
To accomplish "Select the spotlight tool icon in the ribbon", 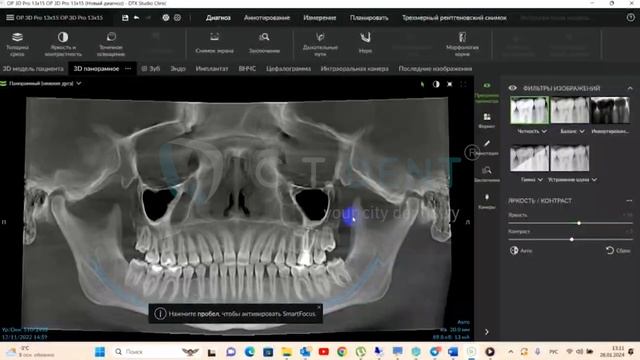I will tap(111, 44).
